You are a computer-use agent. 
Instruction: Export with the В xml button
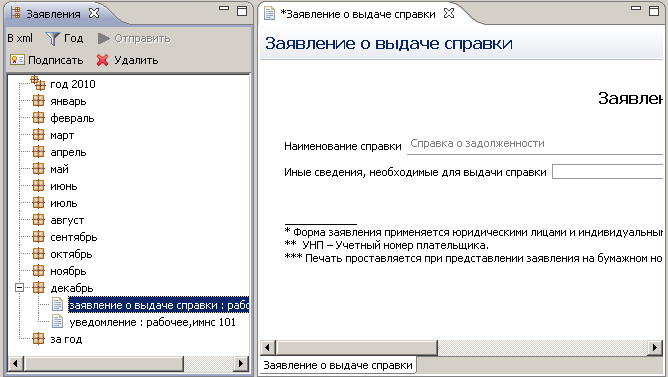tap(20, 38)
